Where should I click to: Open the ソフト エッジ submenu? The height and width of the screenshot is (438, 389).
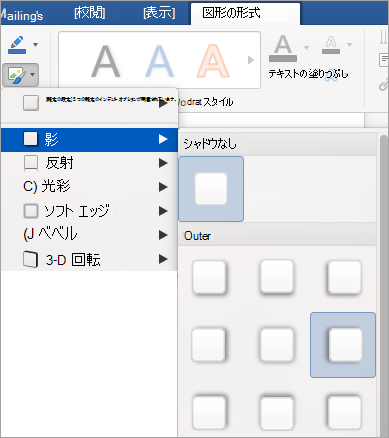coord(89,211)
